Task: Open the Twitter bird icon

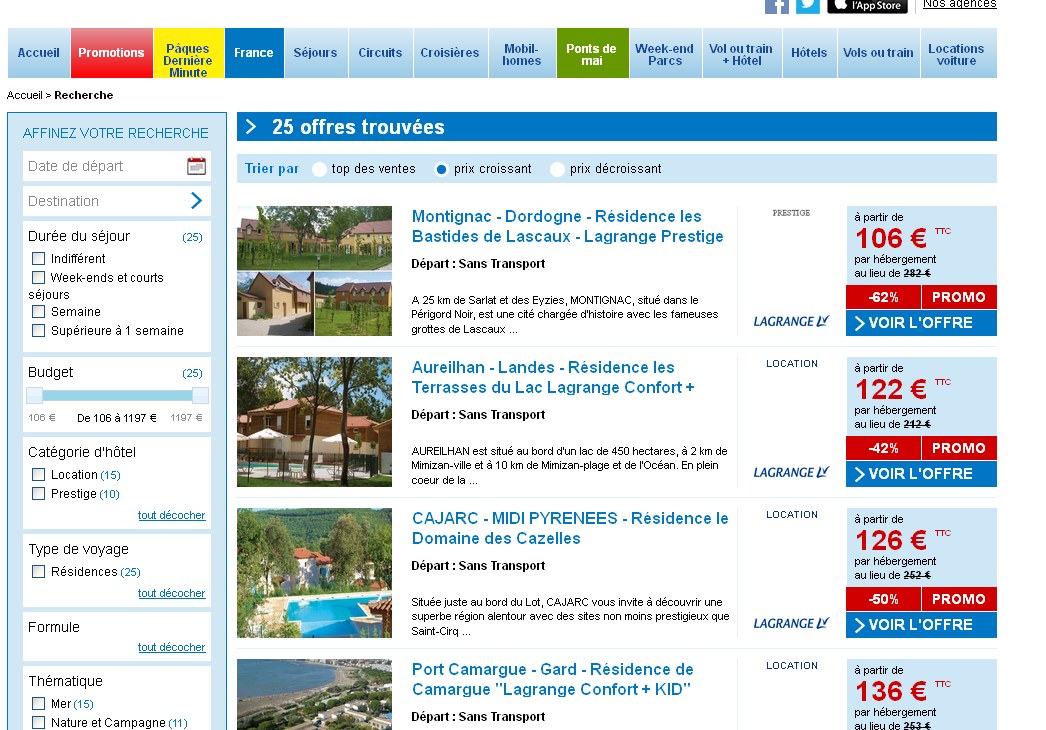Action: [x=808, y=5]
